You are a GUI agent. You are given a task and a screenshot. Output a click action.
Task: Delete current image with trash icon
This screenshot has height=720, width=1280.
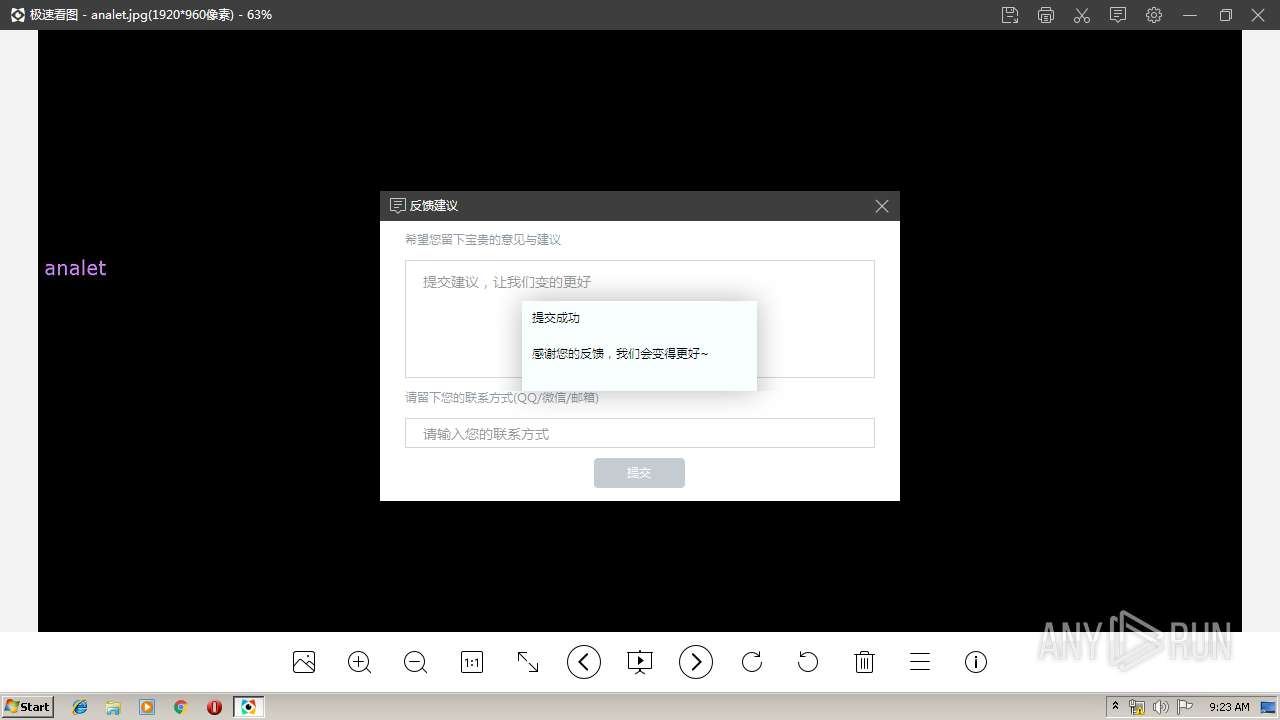865,662
